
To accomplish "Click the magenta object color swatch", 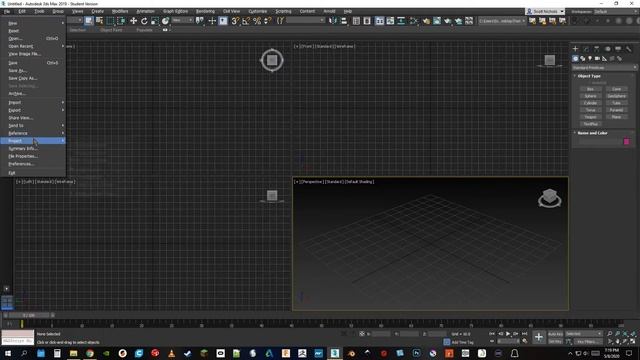I will coord(627,142).
